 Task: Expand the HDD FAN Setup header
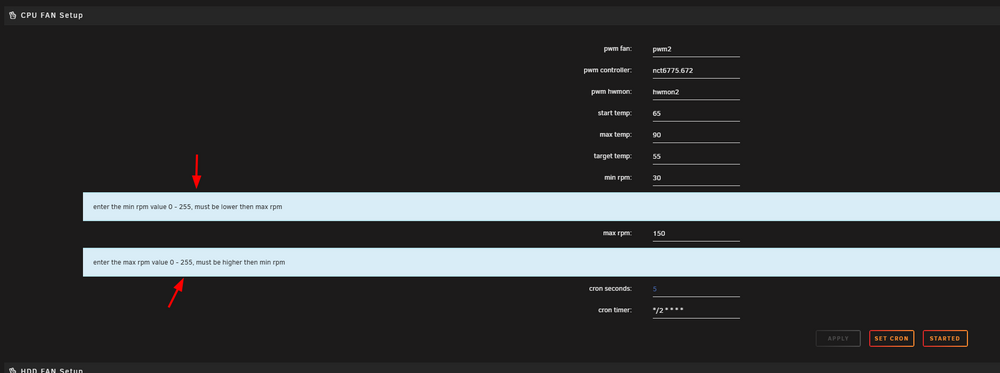point(502,369)
